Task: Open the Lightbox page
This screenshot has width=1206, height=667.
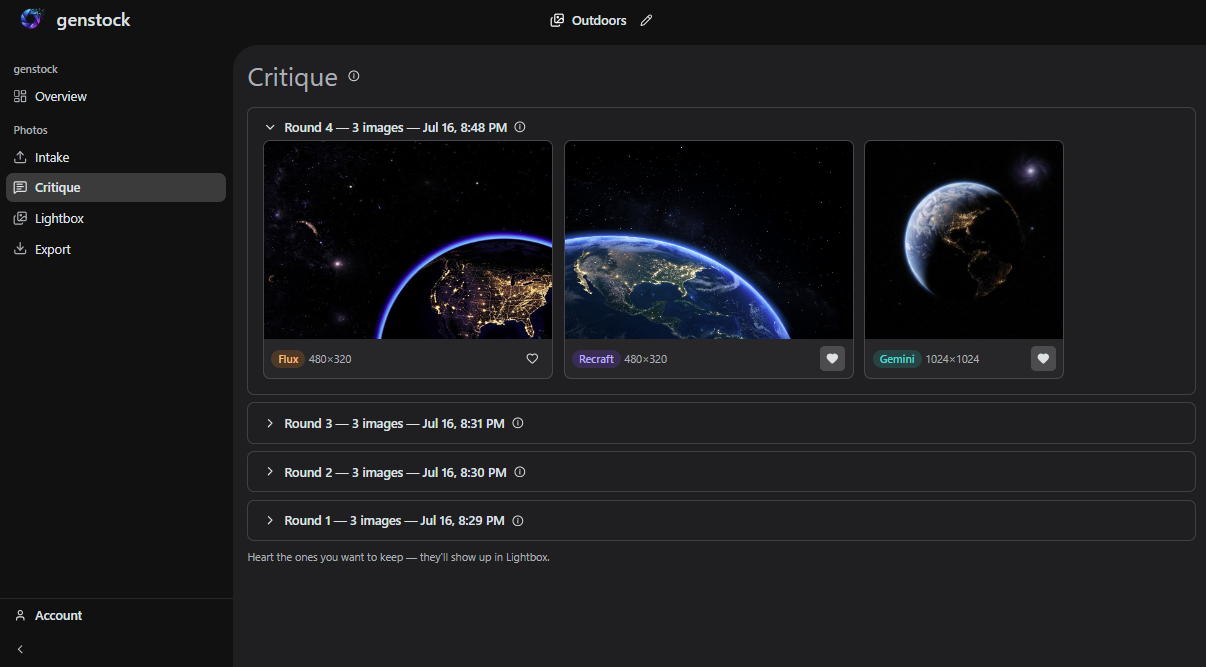Action: point(116,219)
